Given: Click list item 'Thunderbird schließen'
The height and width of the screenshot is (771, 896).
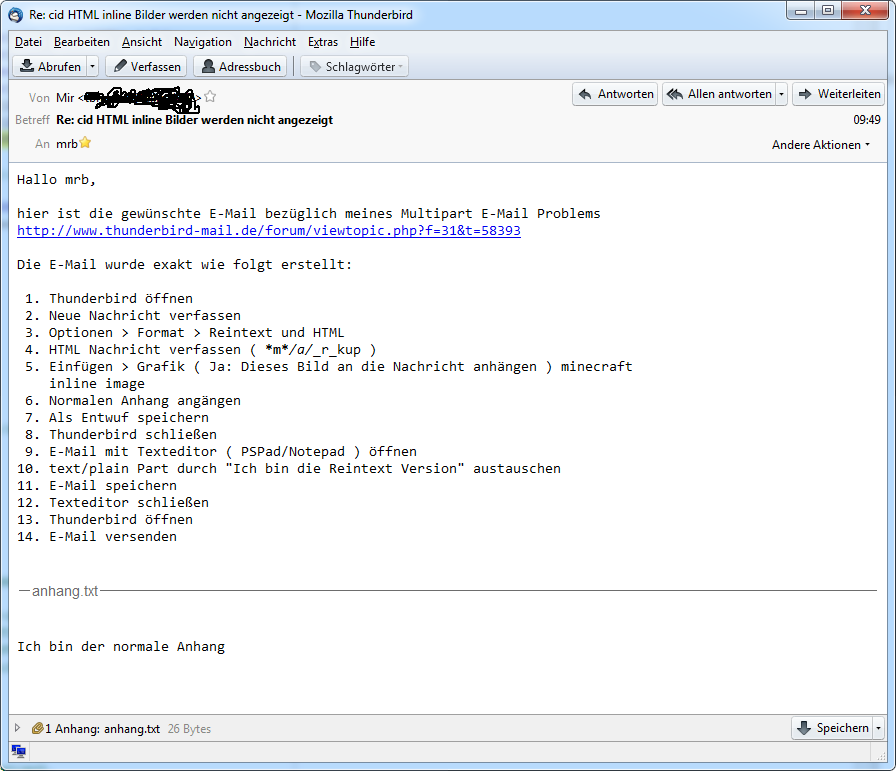Looking at the screenshot, I should [133, 434].
